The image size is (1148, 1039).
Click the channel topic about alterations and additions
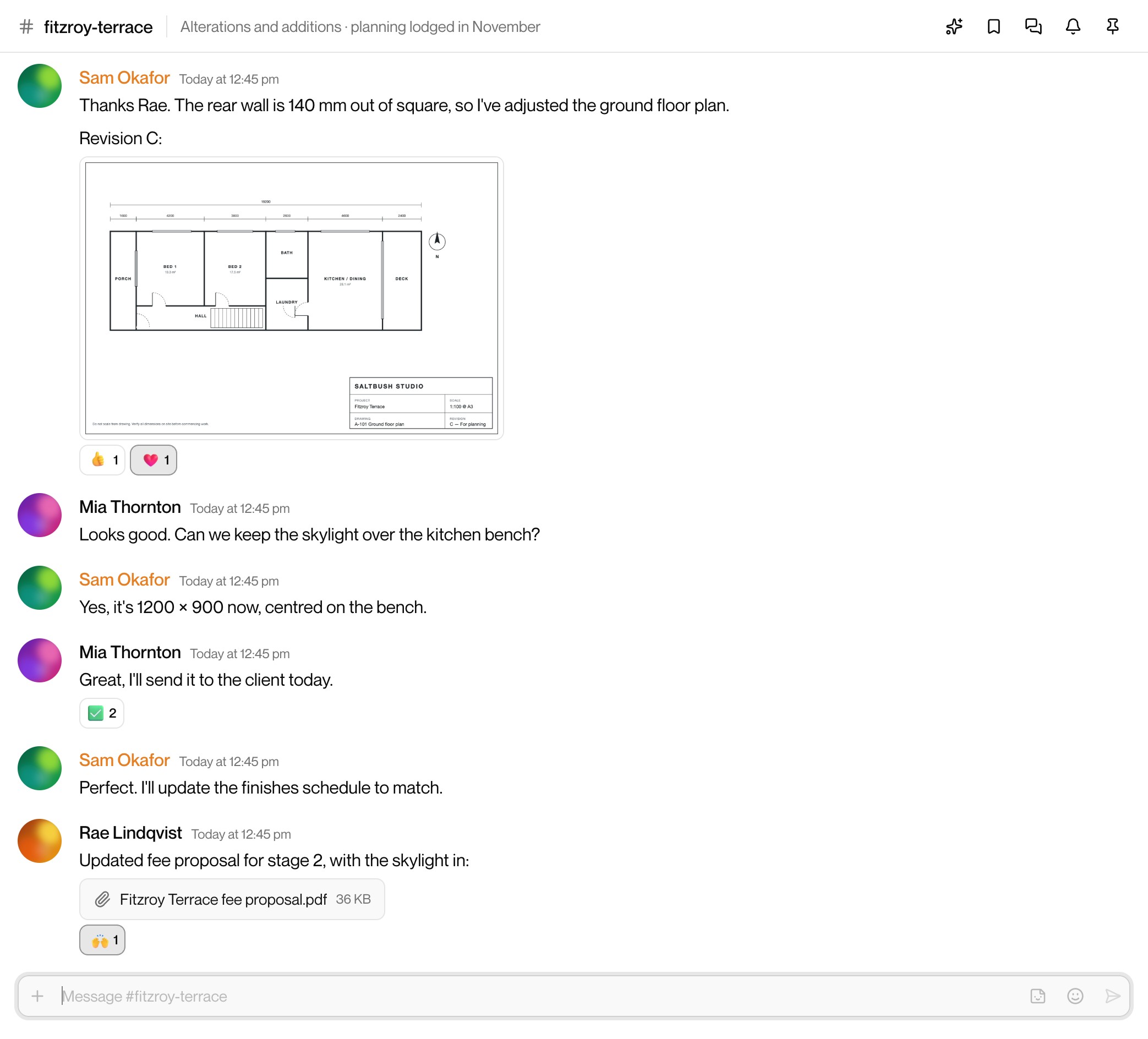(360, 27)
